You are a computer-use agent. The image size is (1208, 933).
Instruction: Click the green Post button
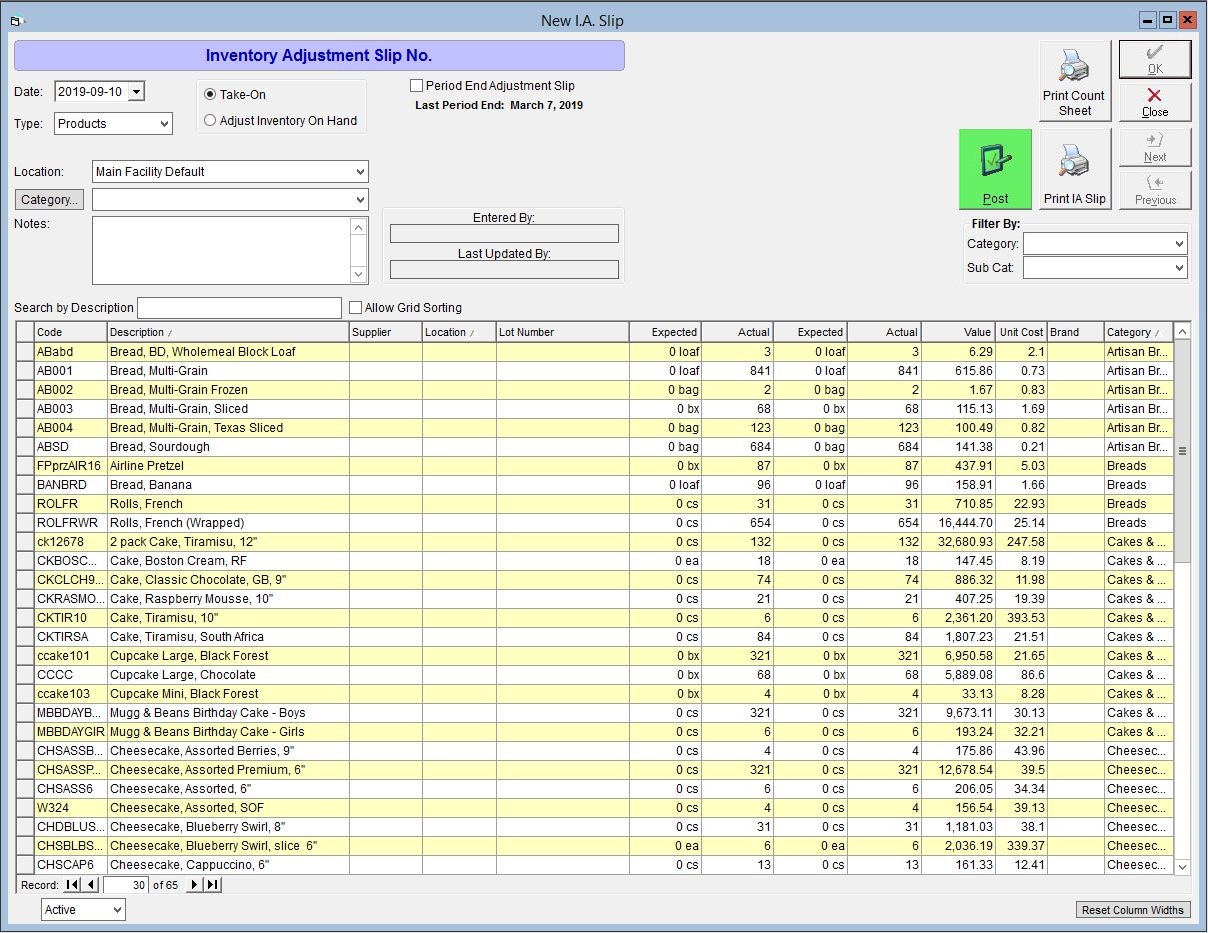pos(995,169)
